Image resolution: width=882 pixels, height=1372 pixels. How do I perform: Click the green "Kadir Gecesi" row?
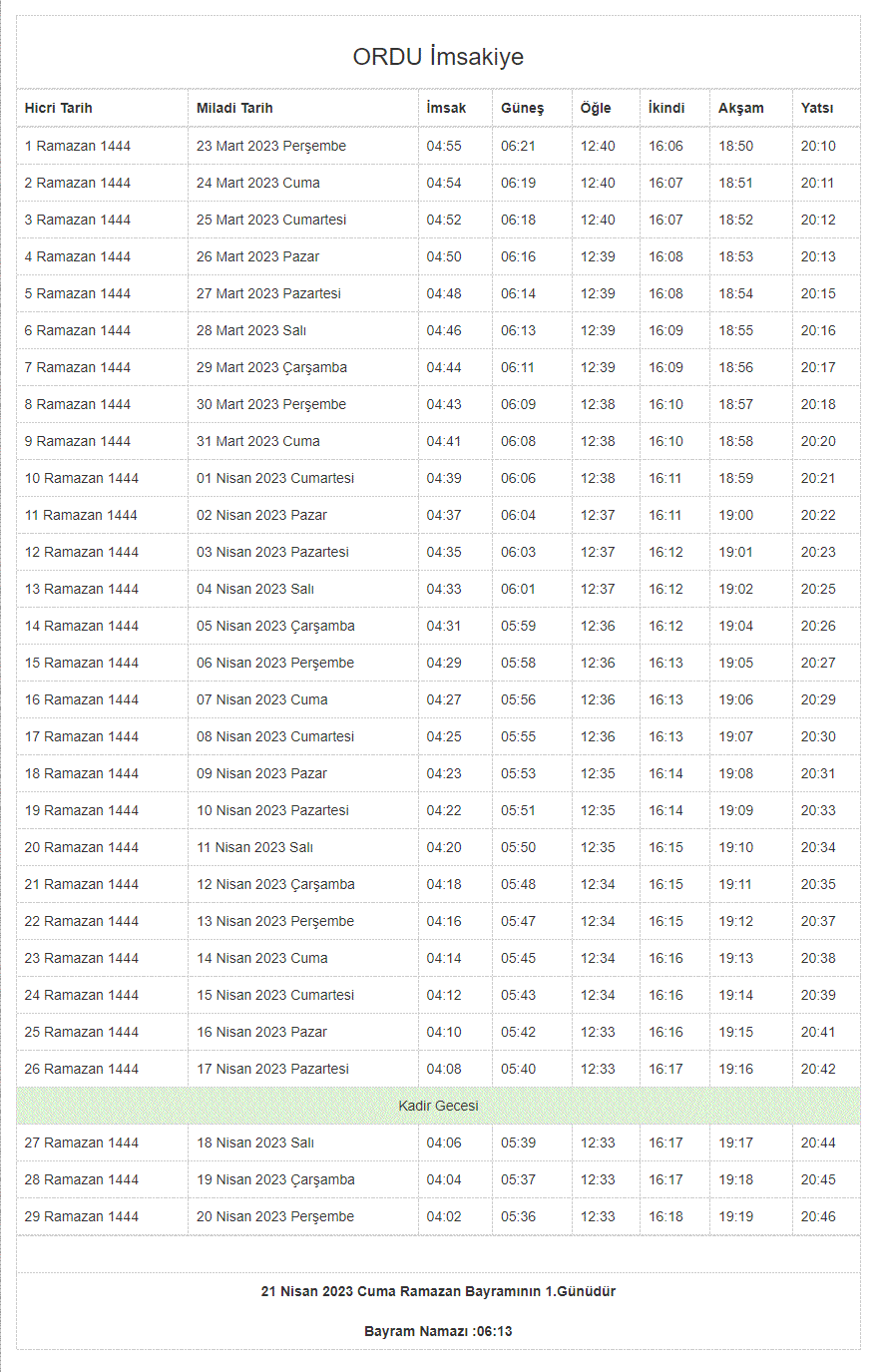click(x=438, y=1106)
